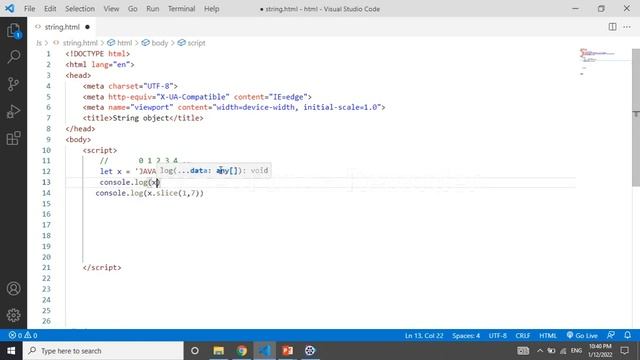
Task: Click the network icon in system tray
Action: pos(563,351)
